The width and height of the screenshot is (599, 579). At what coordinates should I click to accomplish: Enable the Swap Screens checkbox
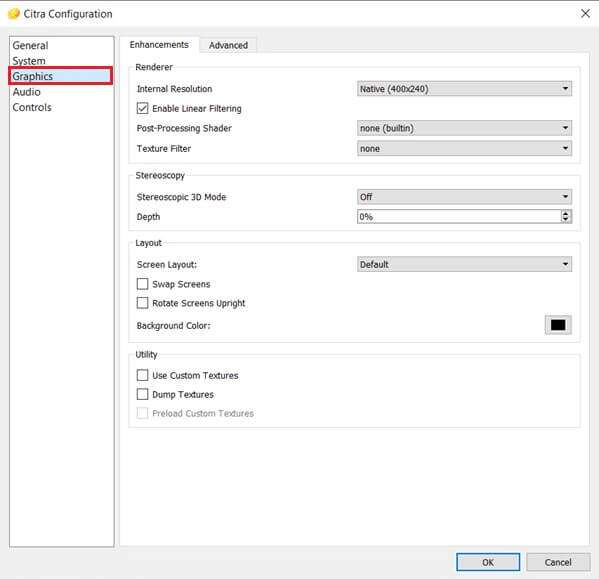click(x=142, y=284)
